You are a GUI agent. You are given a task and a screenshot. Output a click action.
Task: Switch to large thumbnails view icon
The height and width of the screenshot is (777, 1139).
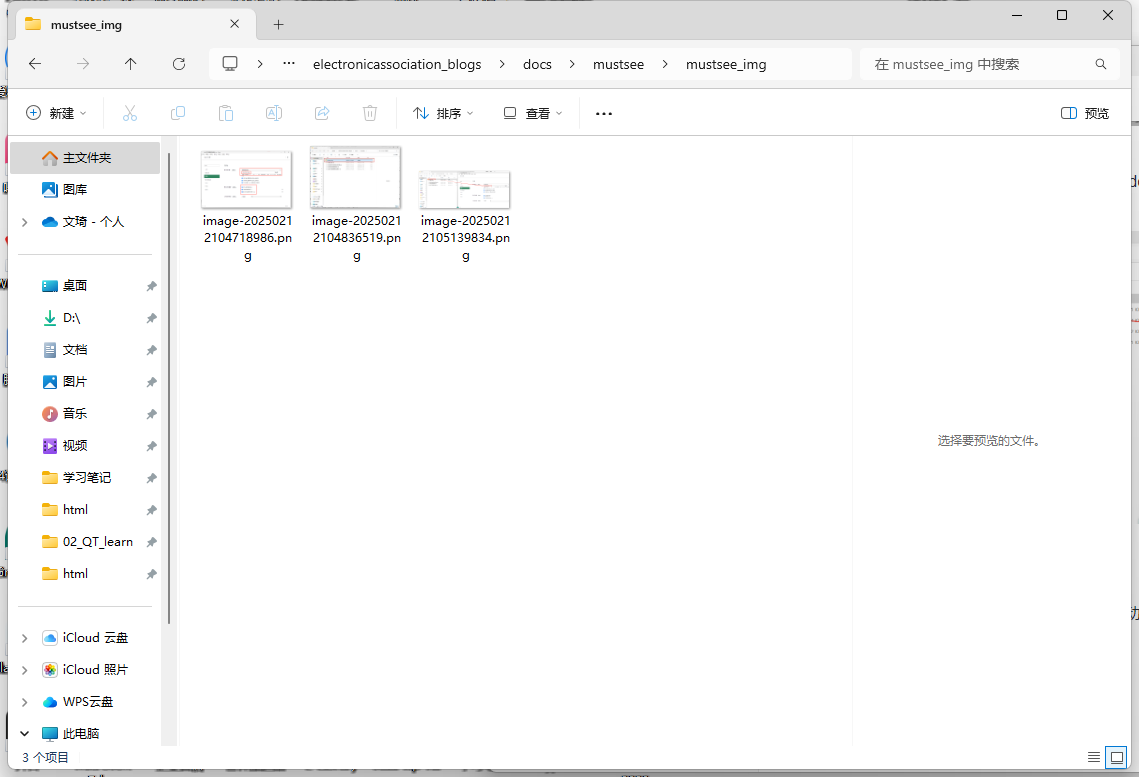coord(1116,757)
